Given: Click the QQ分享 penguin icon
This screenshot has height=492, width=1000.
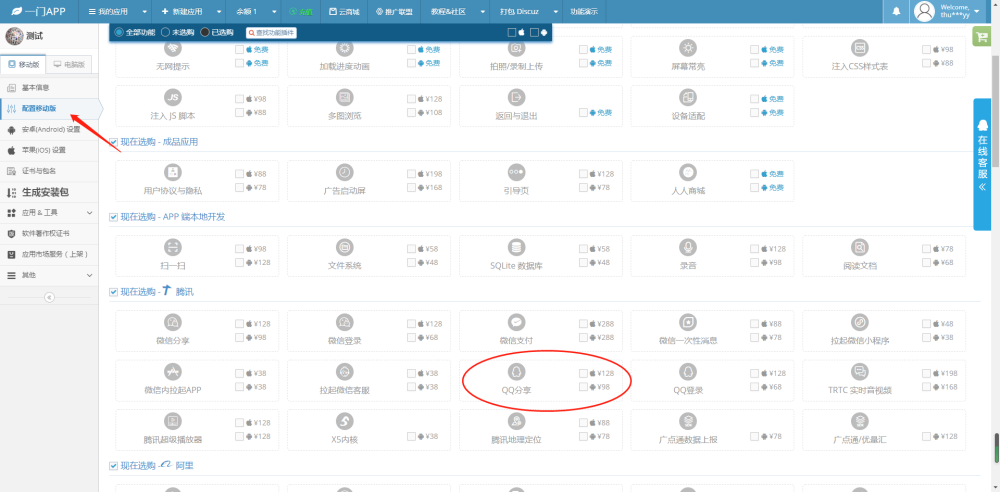Looking at the screenshot, I should coord(517,371).
